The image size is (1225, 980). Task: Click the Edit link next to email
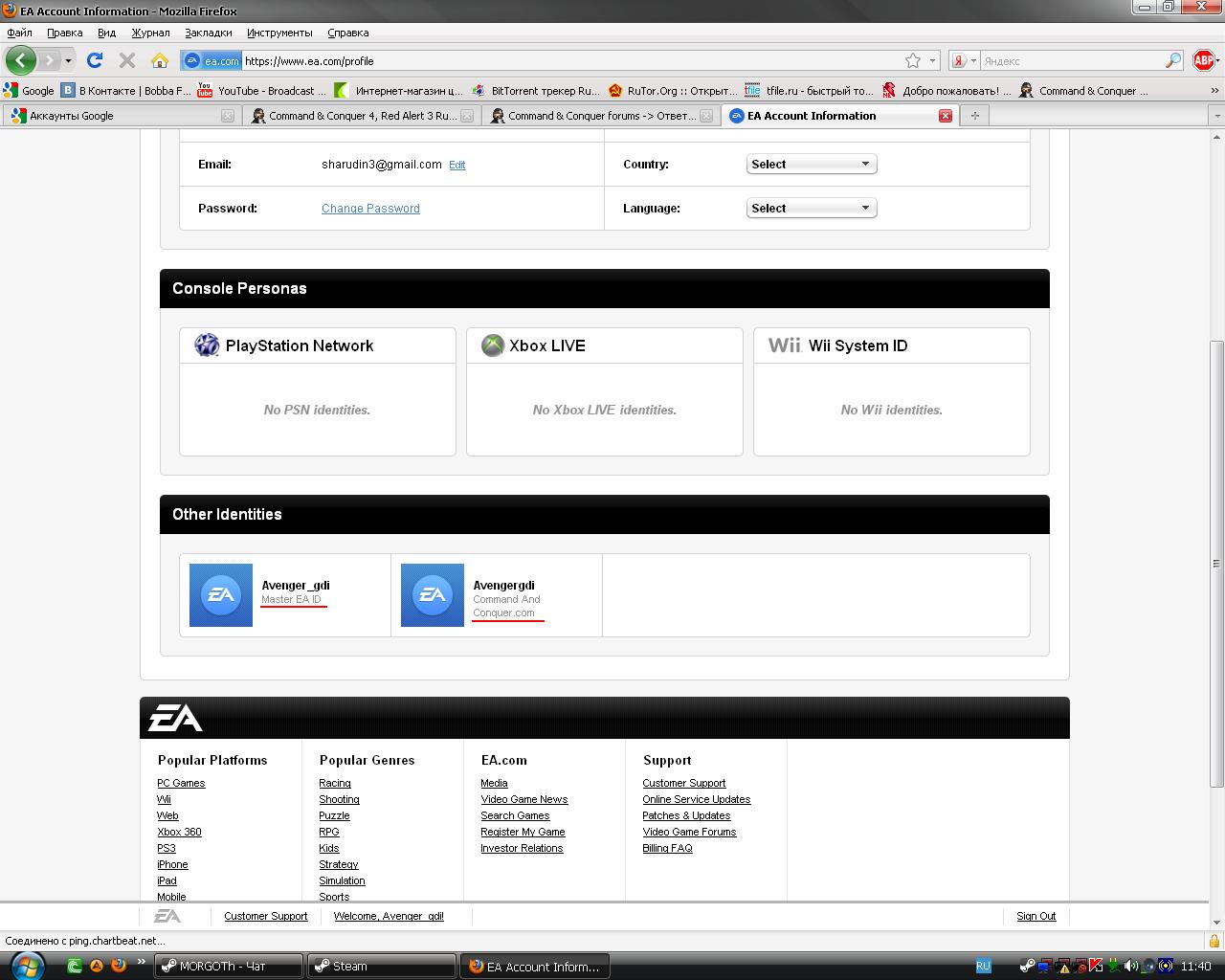457,165
